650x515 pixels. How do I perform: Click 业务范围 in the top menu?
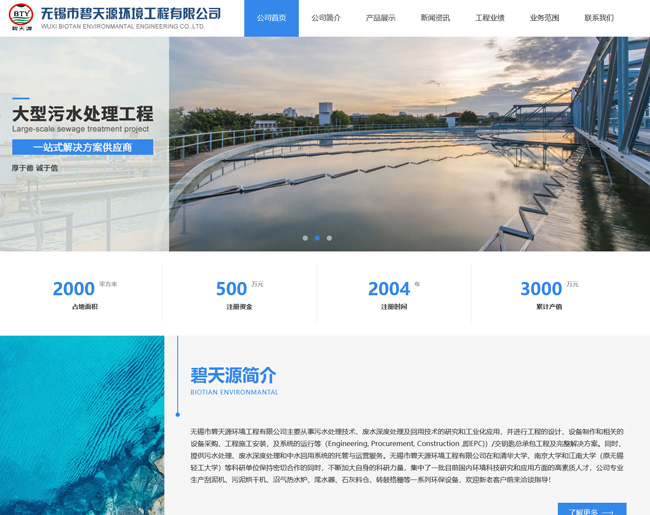tap(545, 18)
